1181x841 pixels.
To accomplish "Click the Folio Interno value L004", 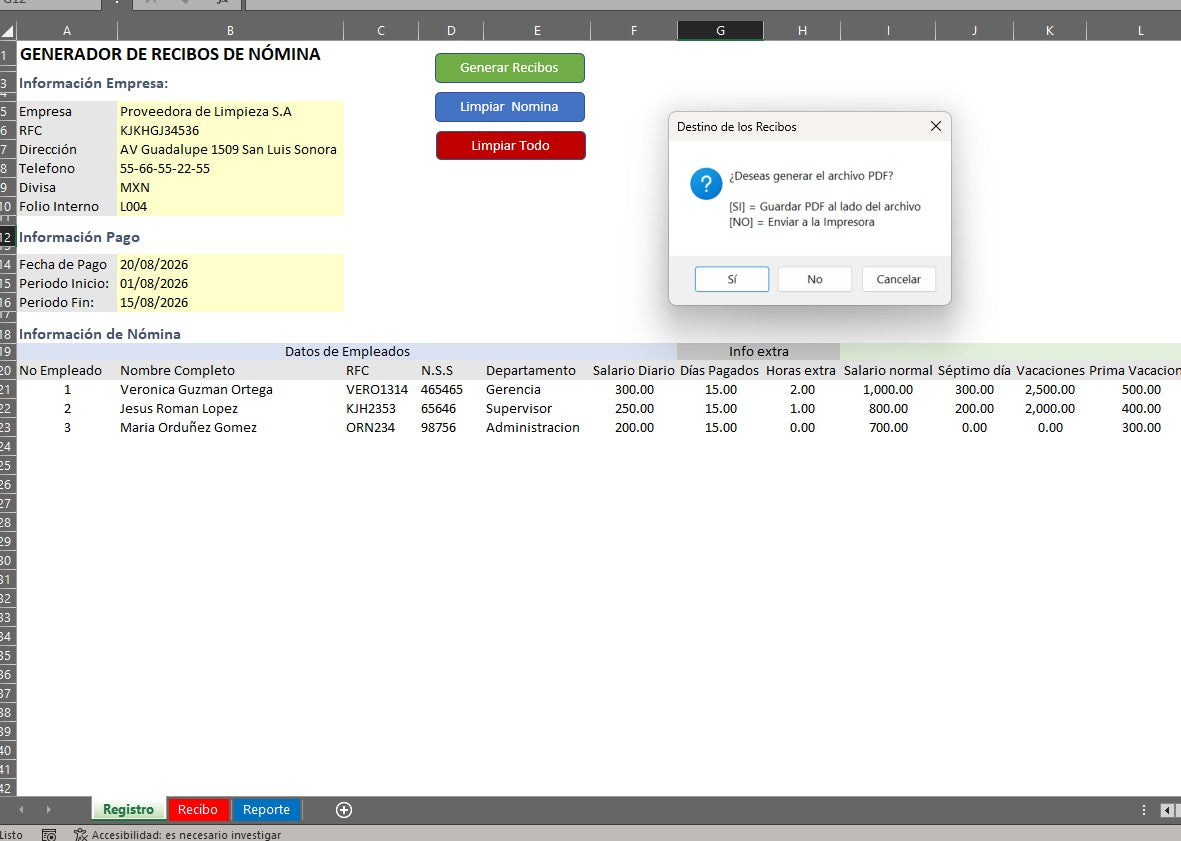I will [230, 206].
